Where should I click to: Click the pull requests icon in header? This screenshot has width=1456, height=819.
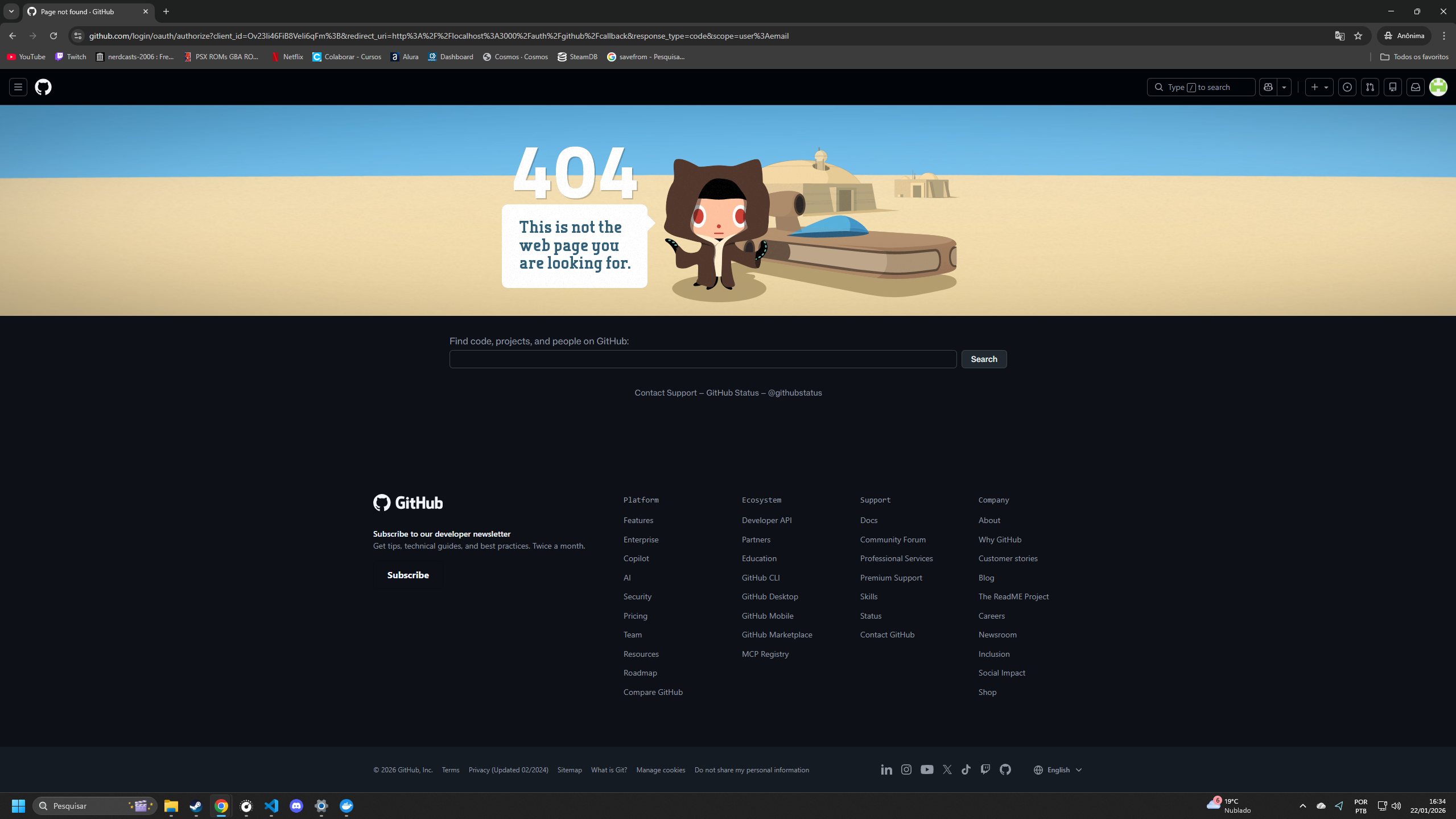tap(1370, 87)
